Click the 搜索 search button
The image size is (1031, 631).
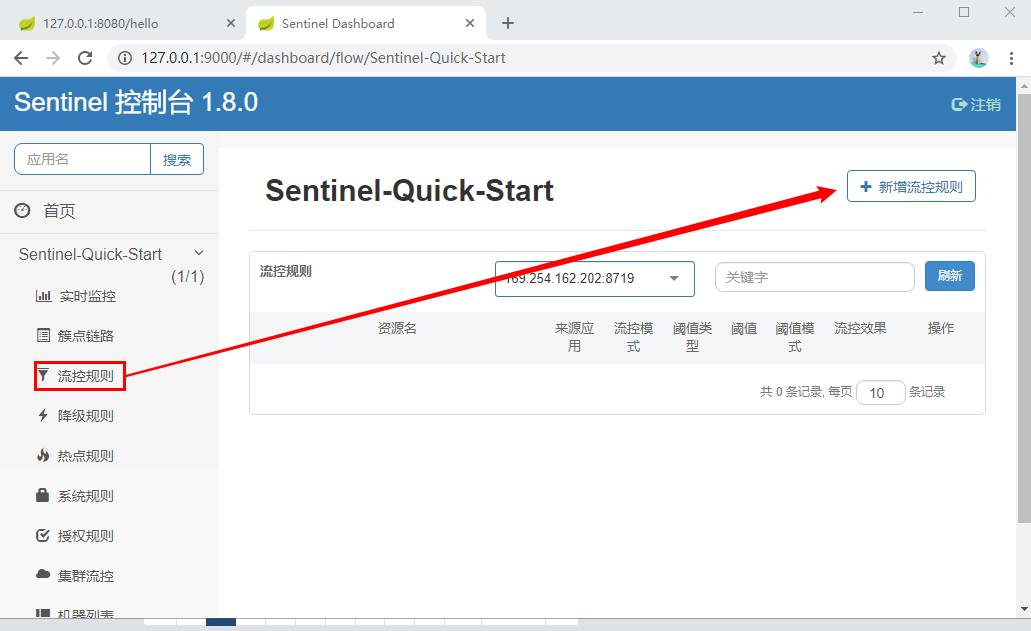point(177,160)
